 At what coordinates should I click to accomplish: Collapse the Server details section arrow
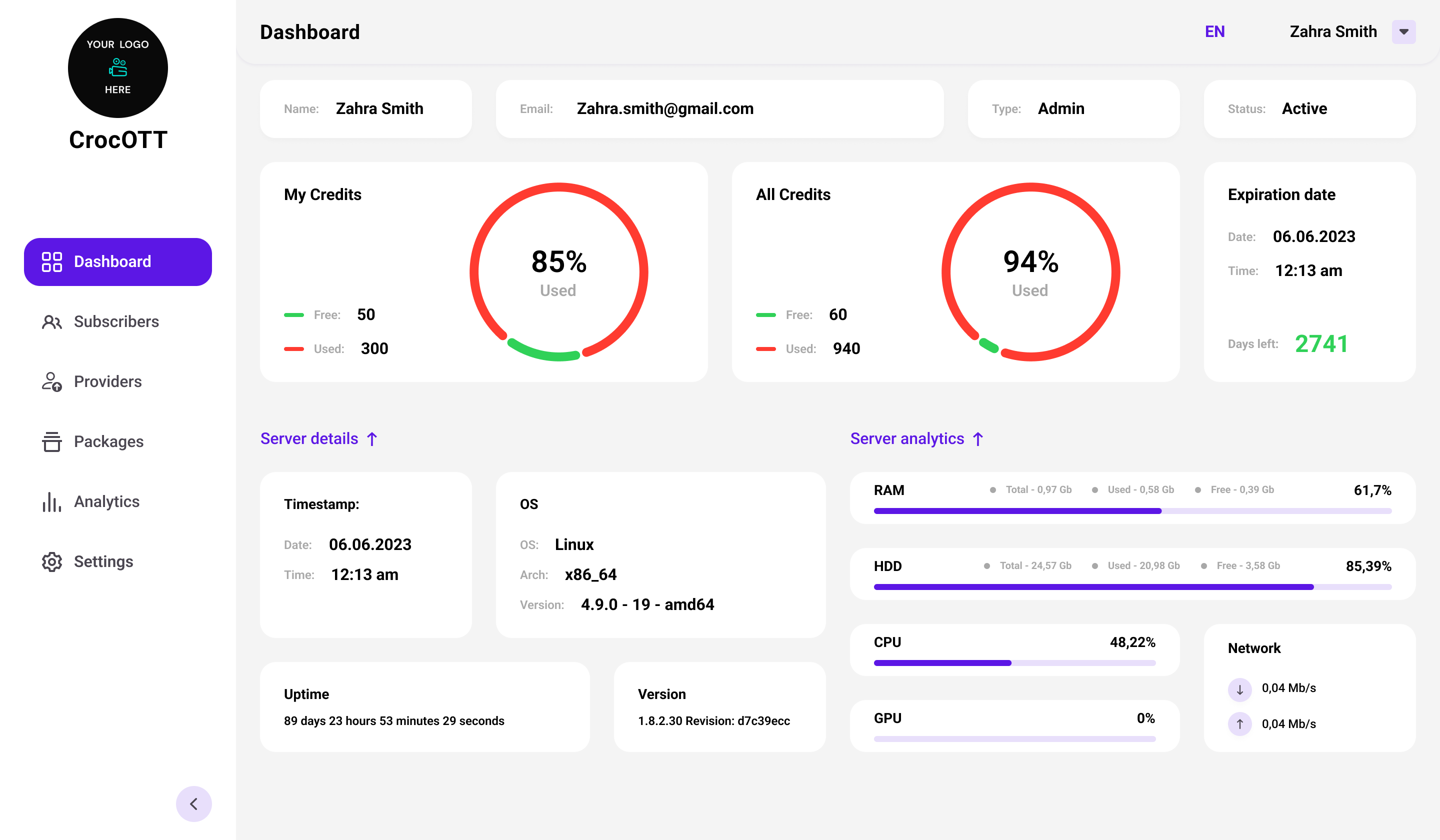(x=372, y=439)
